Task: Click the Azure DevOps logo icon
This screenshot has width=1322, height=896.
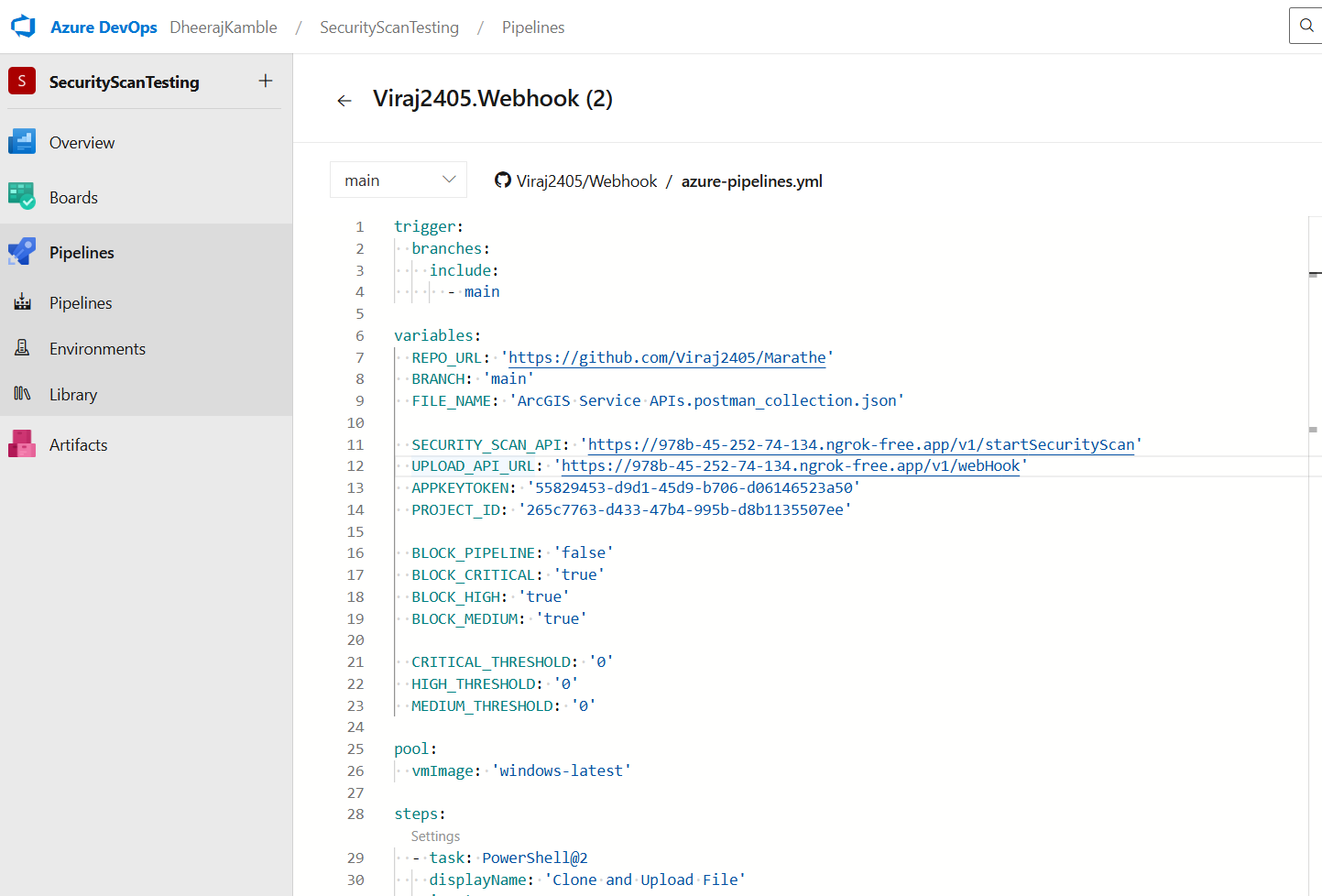Action: (x=23, y=27)
